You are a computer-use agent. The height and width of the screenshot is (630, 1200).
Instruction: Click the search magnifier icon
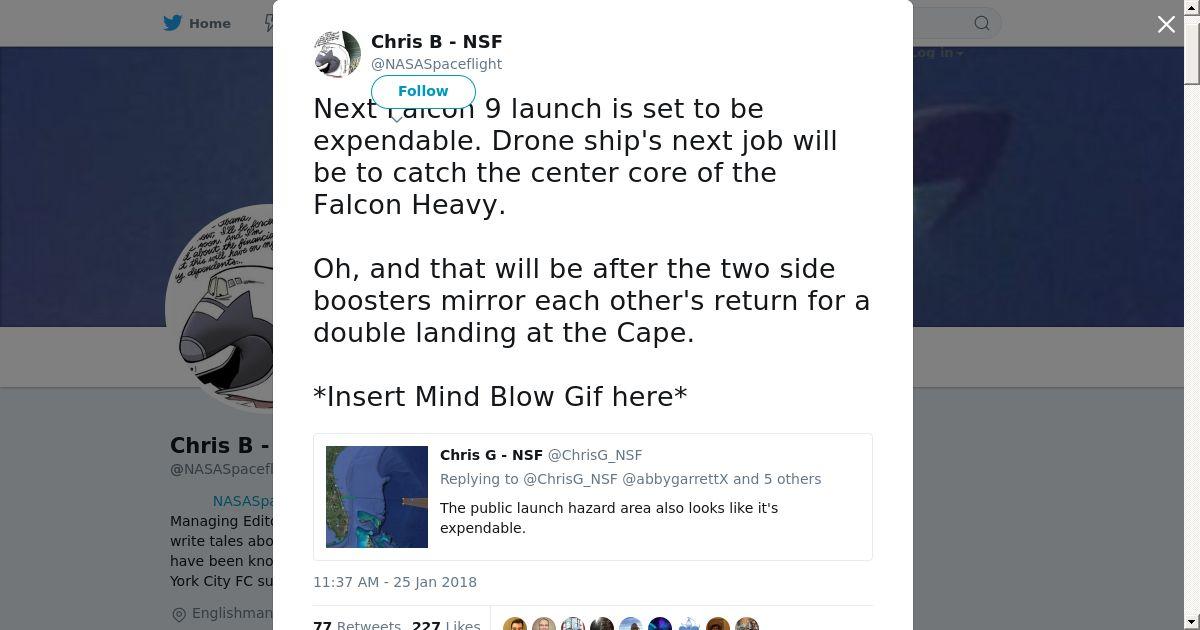982,23
